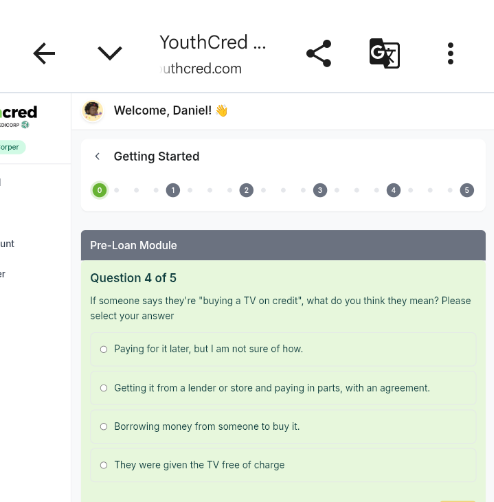The height and width of the screenshot is (502, 494).
Task: Click the YouthCred logo in sidebar
Action: [18, 116]
